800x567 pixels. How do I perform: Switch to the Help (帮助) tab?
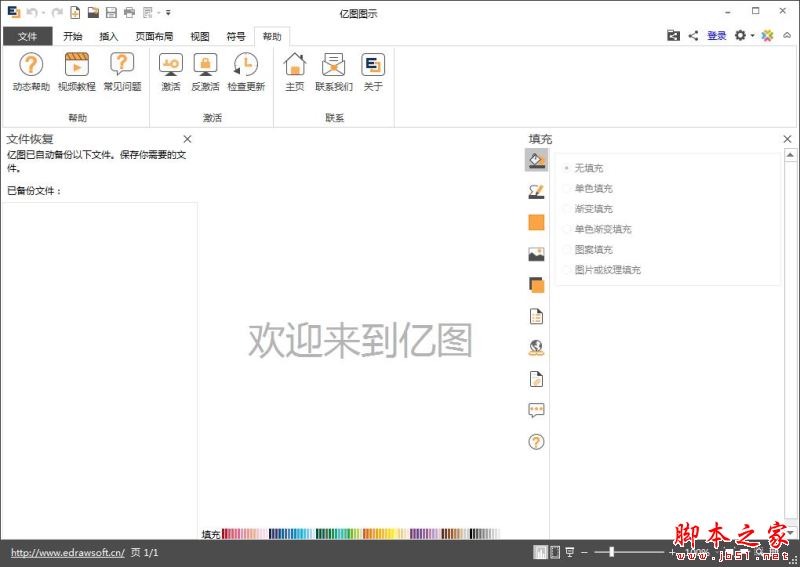click(x=272, y=36)
